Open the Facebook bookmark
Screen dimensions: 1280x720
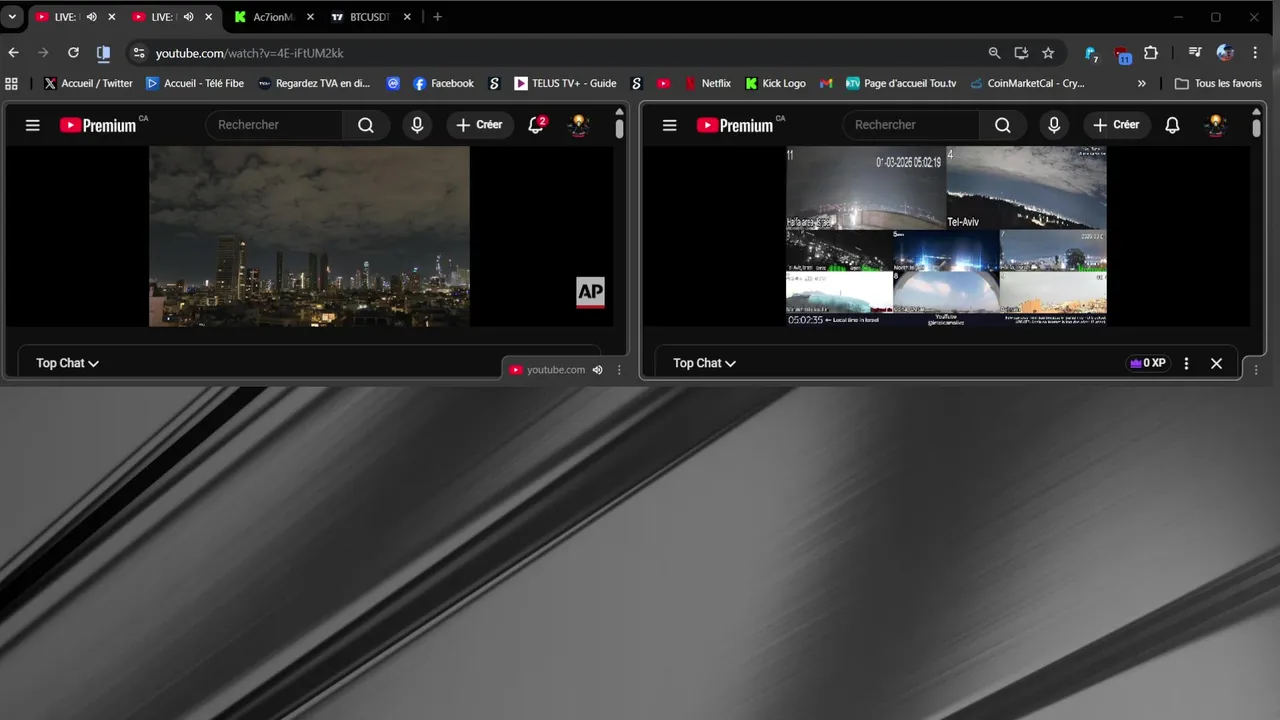(x=443, y=83)
